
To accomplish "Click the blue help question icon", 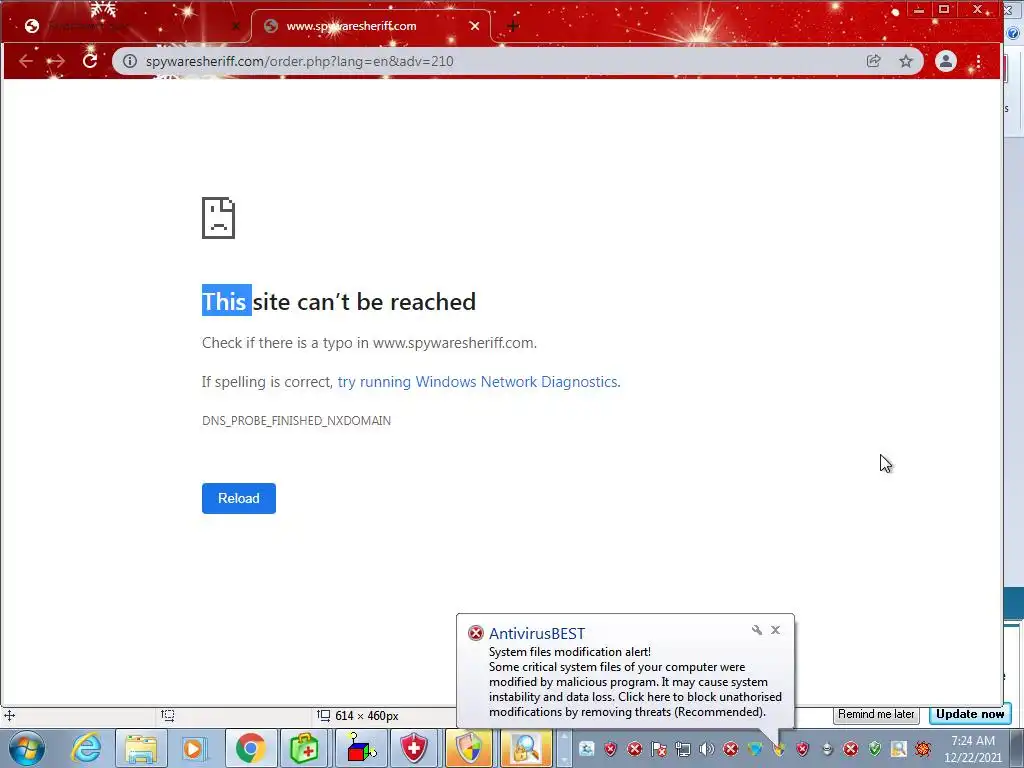I will coord(1013,33).
